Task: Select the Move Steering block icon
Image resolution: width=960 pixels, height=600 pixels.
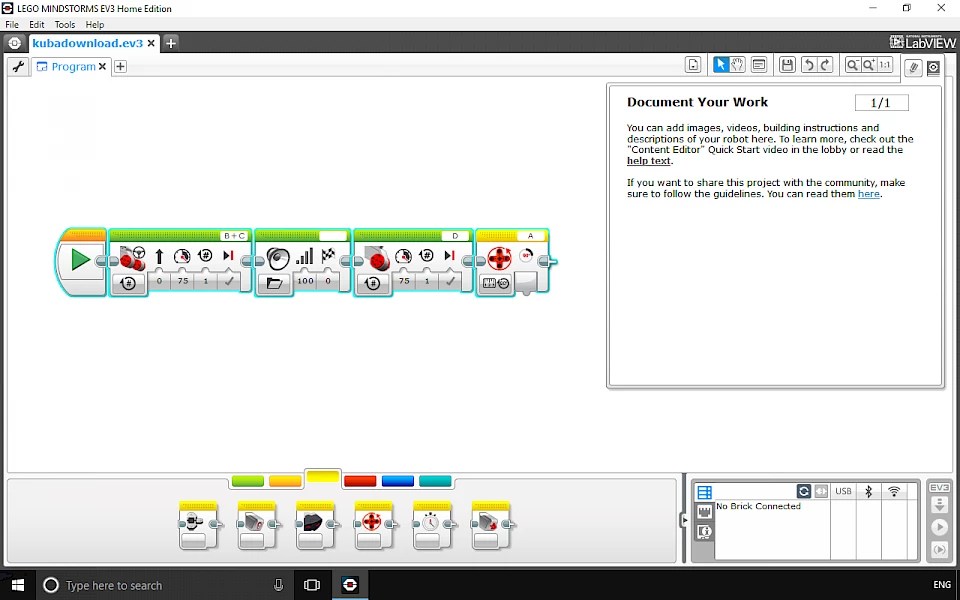Action: (132, 258)
